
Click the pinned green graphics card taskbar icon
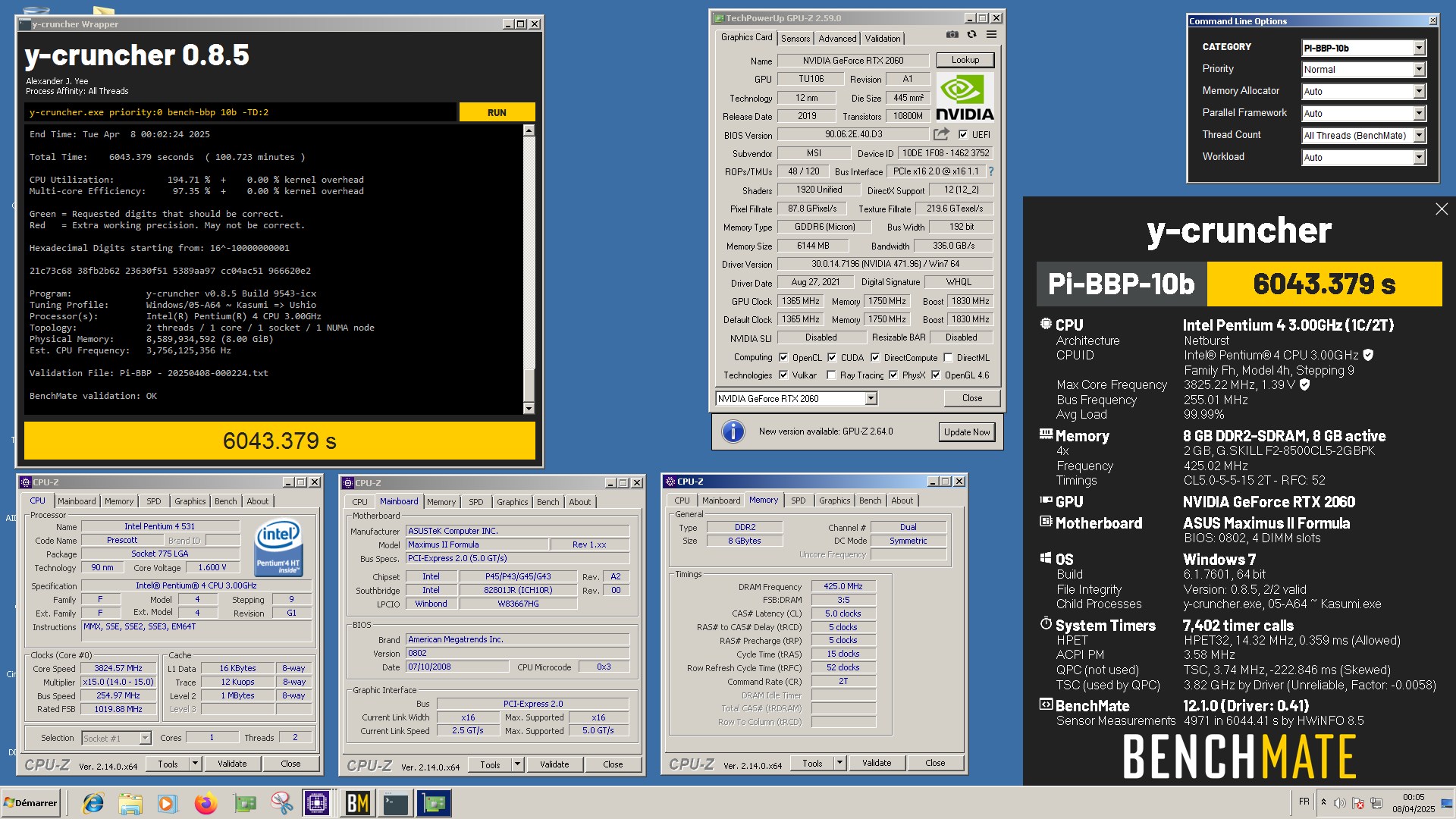click(x=244, y=803)
